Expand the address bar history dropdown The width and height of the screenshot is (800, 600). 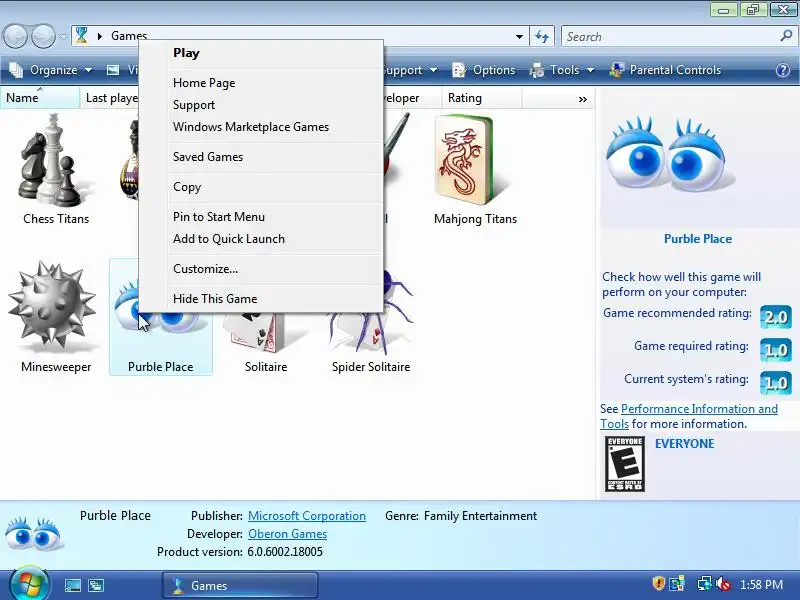519,37
